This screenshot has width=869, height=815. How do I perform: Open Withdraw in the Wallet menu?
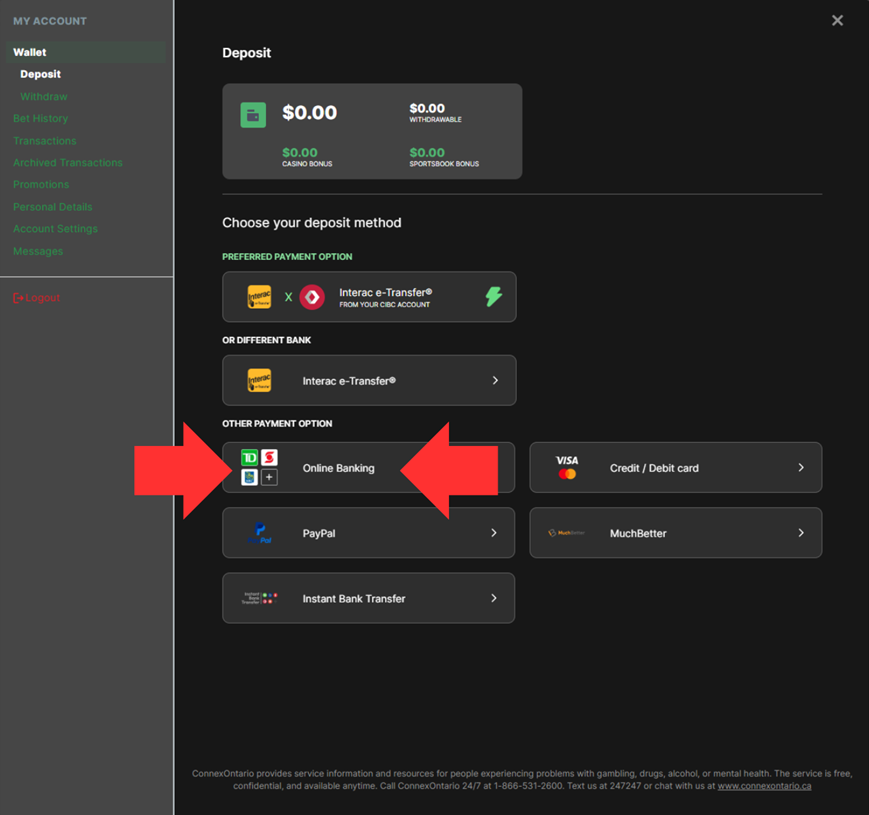[x=44, y=97]
